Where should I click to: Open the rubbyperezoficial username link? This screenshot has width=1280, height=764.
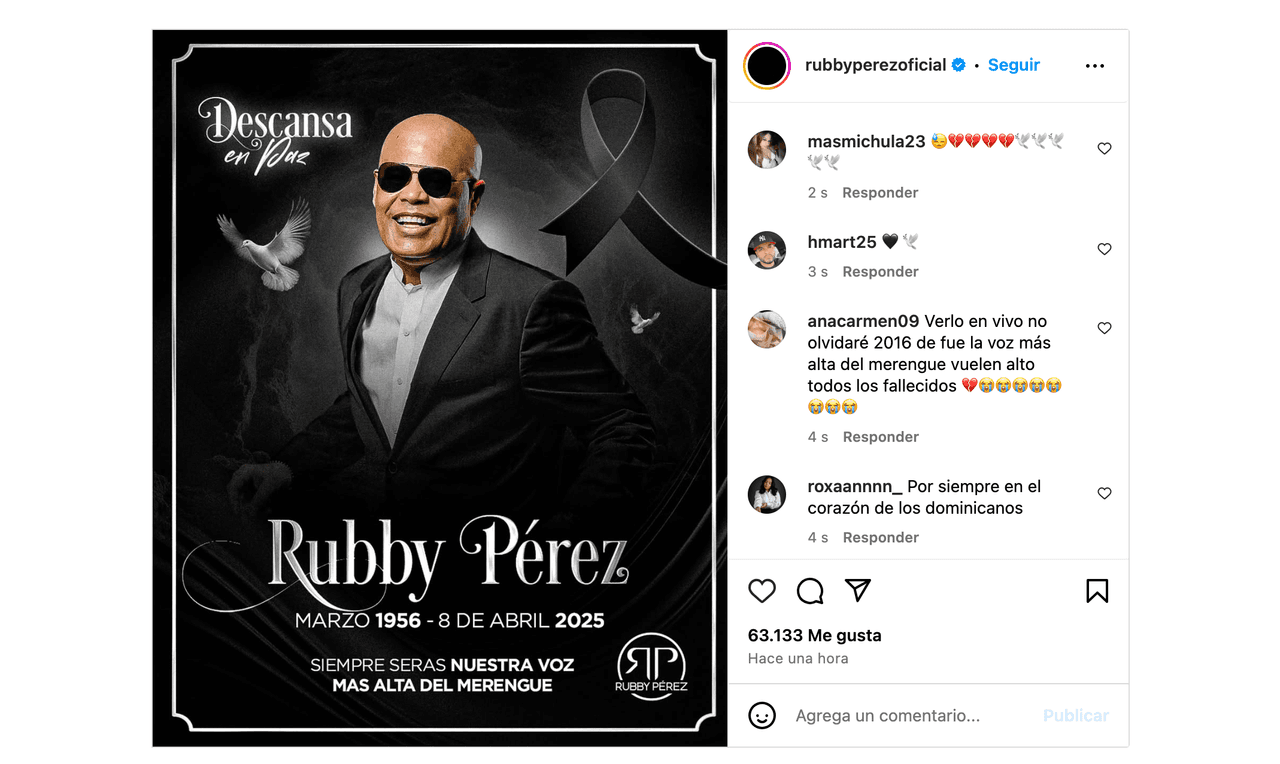pos(876,65)
